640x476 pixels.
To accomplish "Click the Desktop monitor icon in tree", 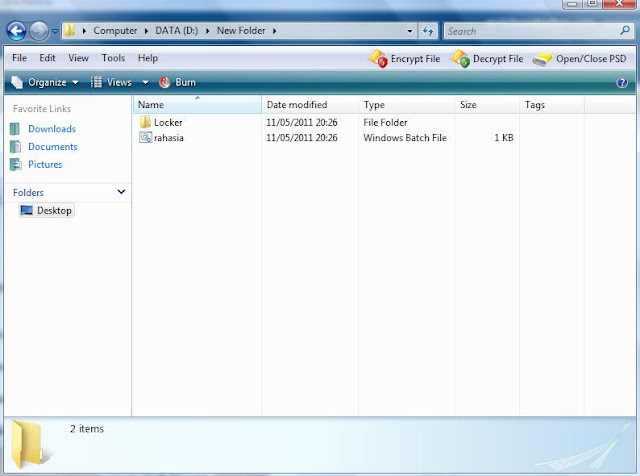I will pos(27,210).
